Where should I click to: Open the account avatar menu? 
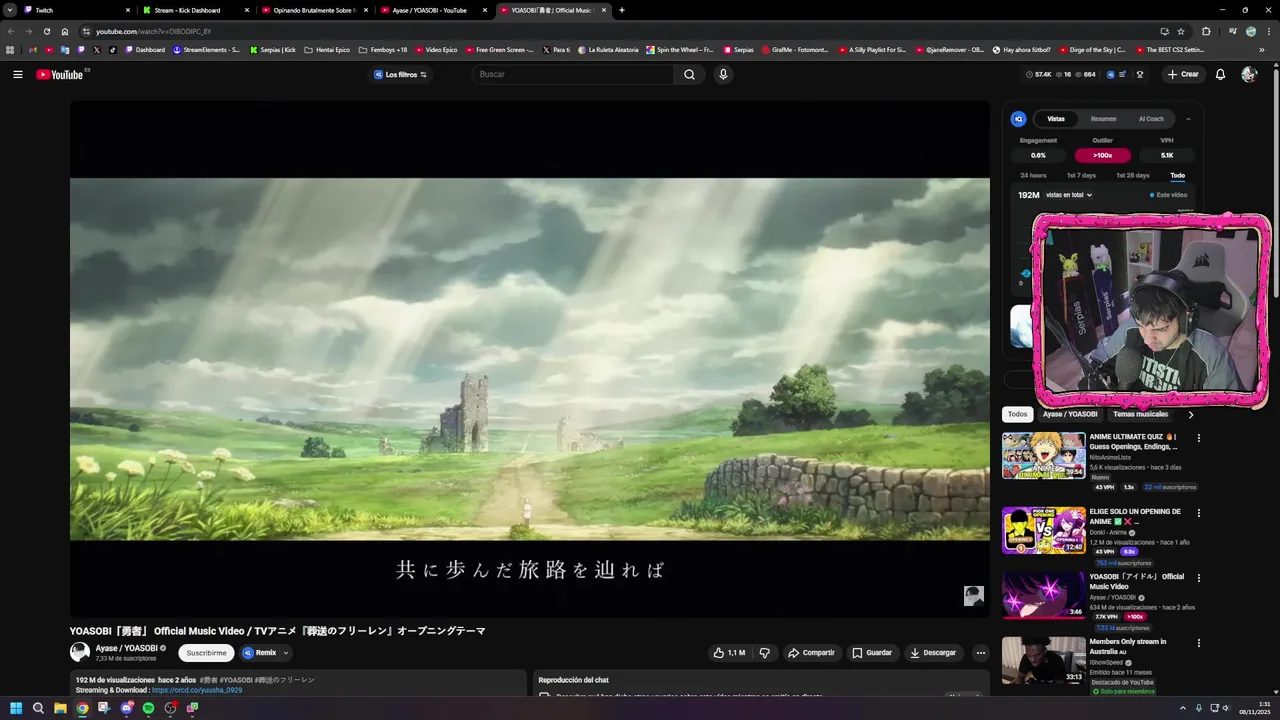(1248, 74)
